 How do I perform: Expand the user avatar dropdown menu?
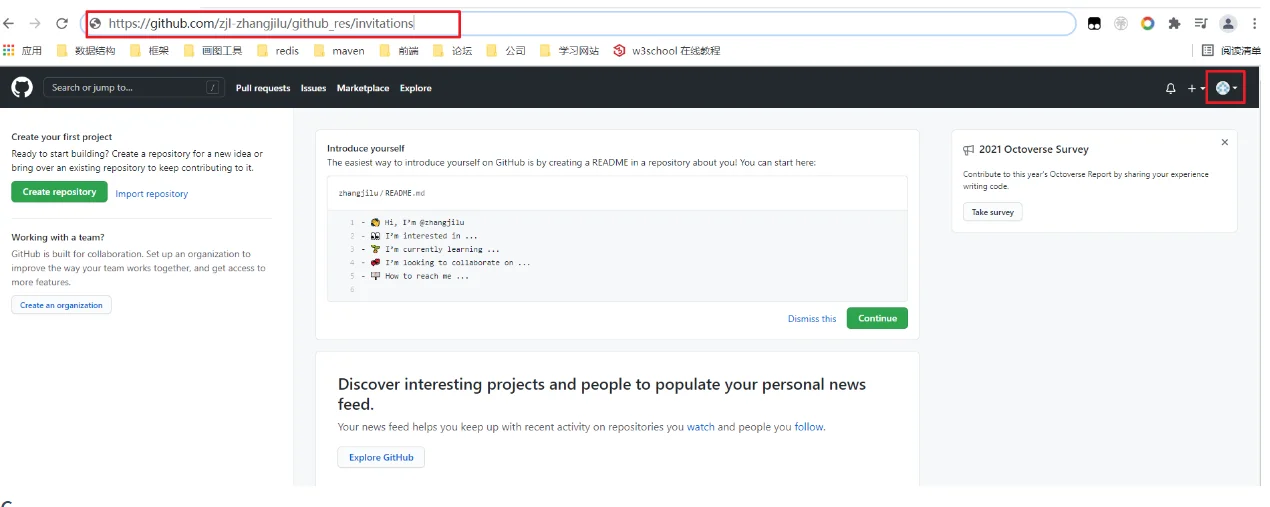(x=1225, y=88)
